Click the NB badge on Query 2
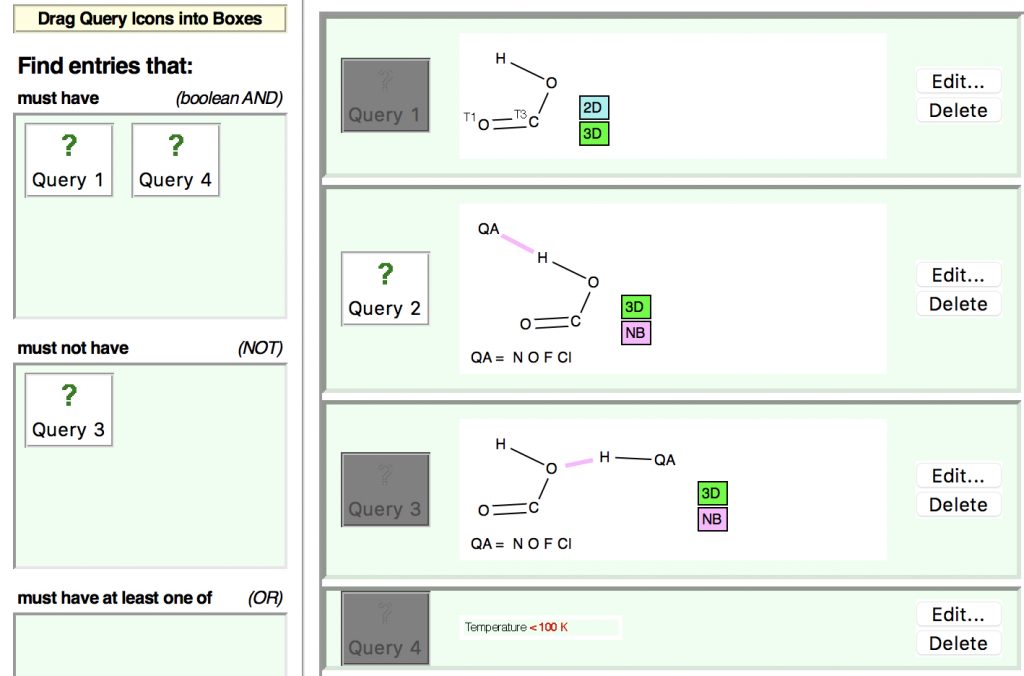Image resolution: width=1024 pixels, height=676 pixels. pyautogui.click(x=635, y=333)
